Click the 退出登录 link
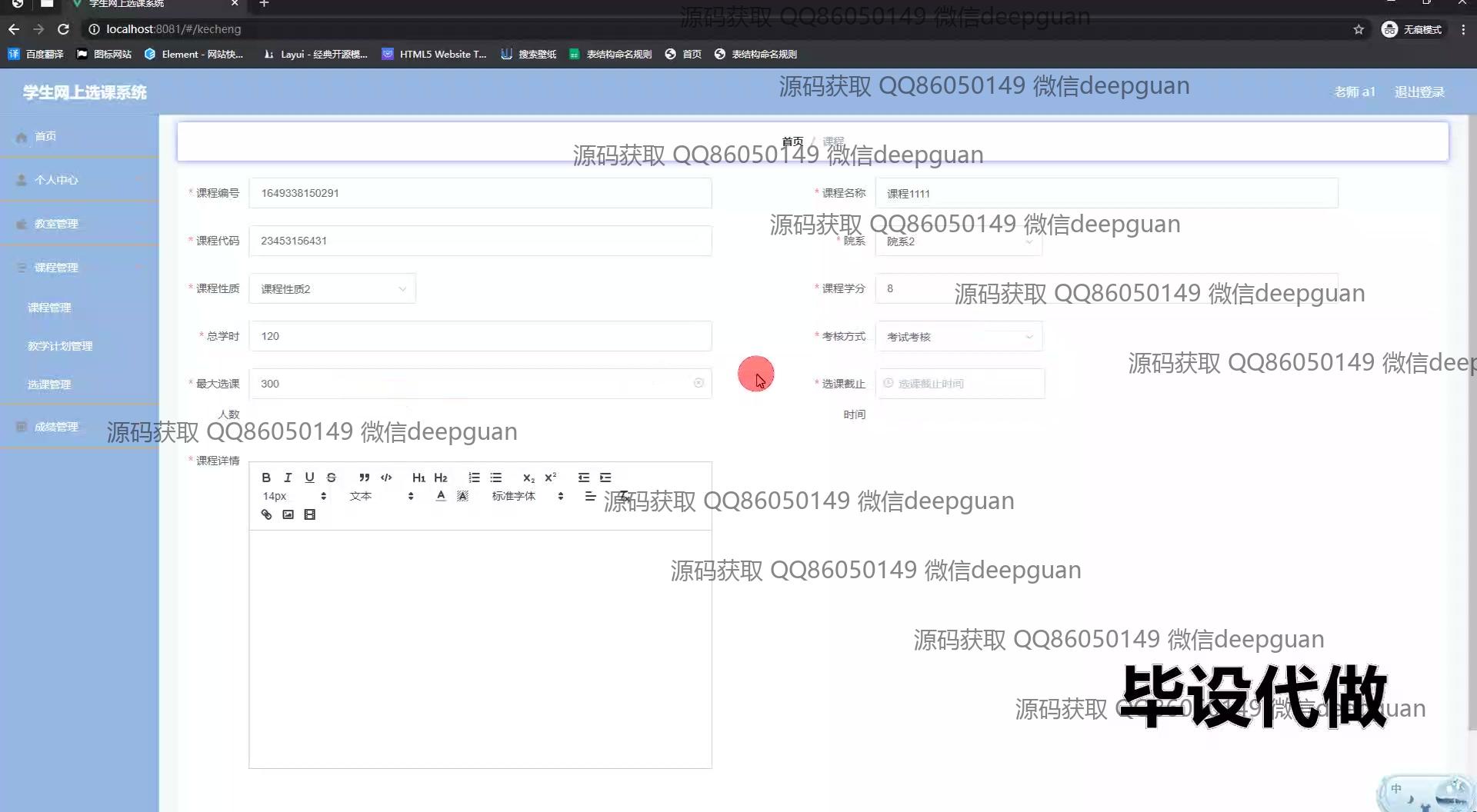 [x=1419, y=92]
